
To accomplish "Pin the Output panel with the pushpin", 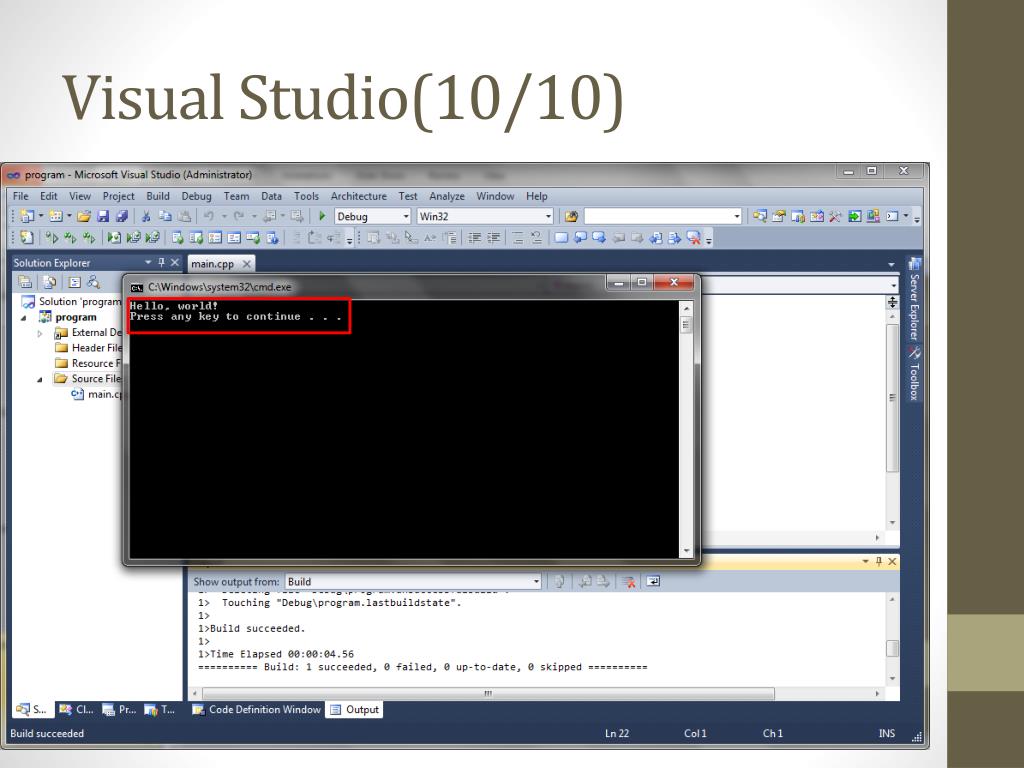I will [x=879, y=562].
